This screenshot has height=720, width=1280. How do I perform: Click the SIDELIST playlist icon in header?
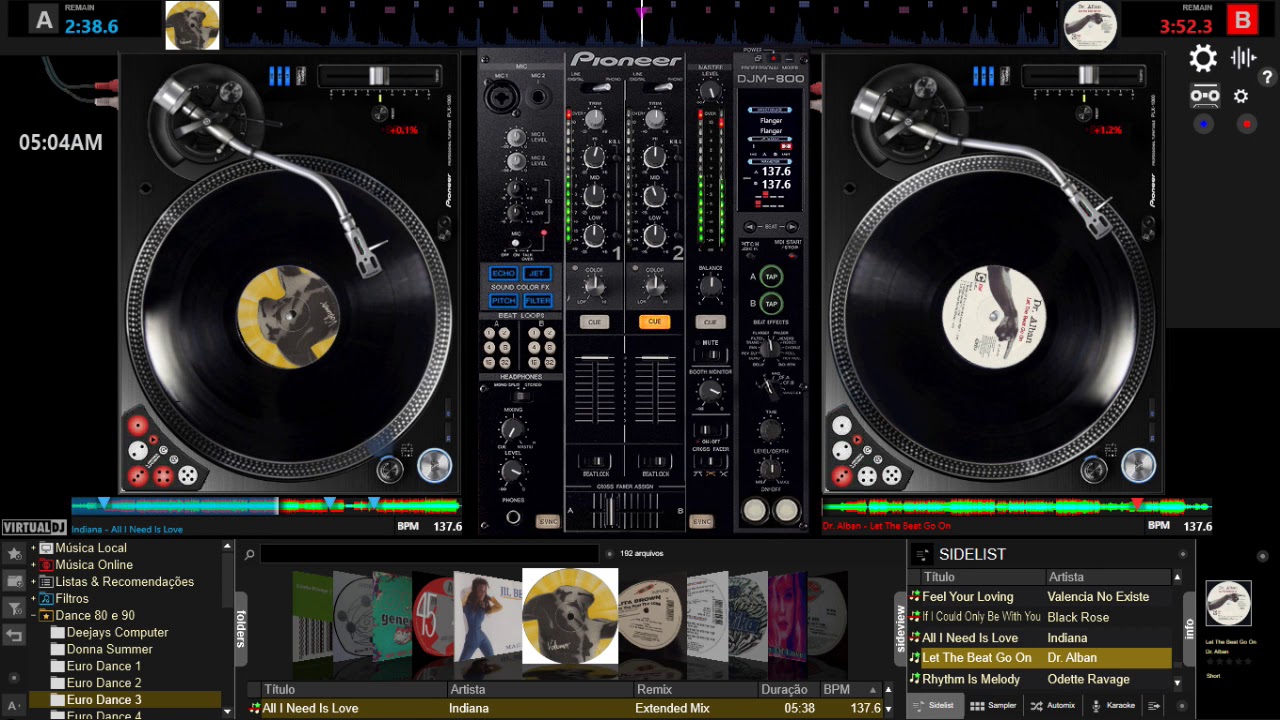point(922,554)
